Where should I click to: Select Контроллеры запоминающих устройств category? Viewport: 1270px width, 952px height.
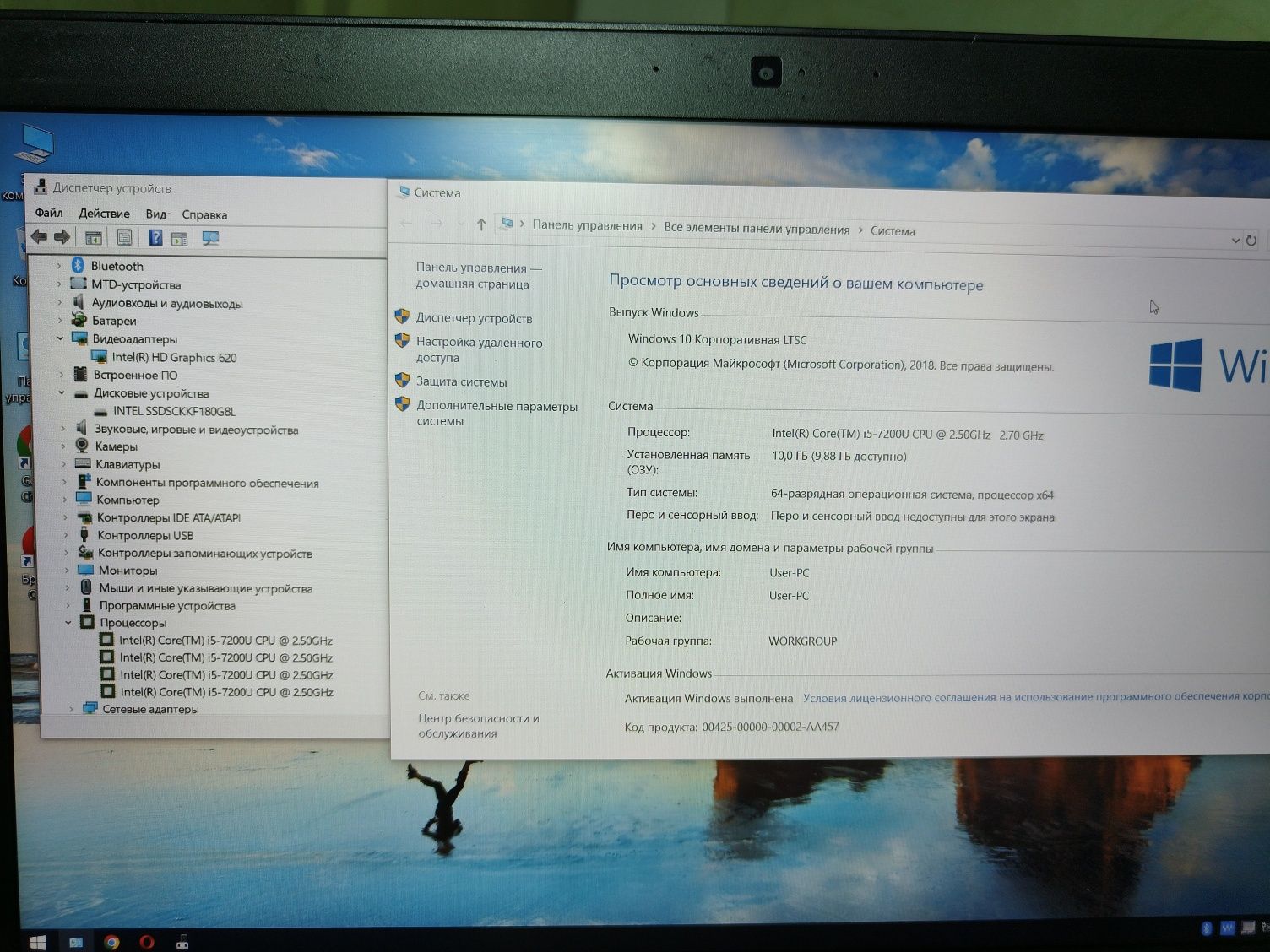point(204,553)
